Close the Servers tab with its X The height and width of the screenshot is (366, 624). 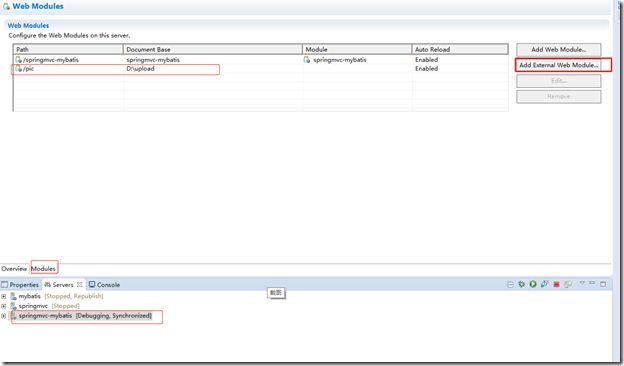tap(80, 284)
